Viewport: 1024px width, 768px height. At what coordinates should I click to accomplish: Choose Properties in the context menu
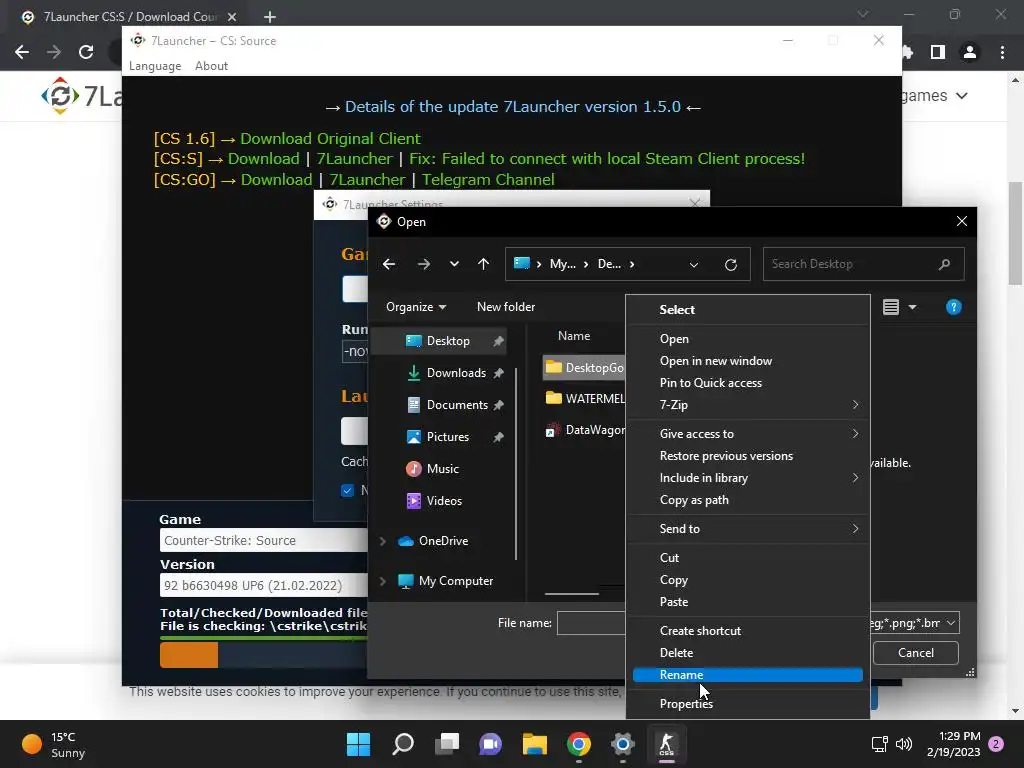click(748, 704)
